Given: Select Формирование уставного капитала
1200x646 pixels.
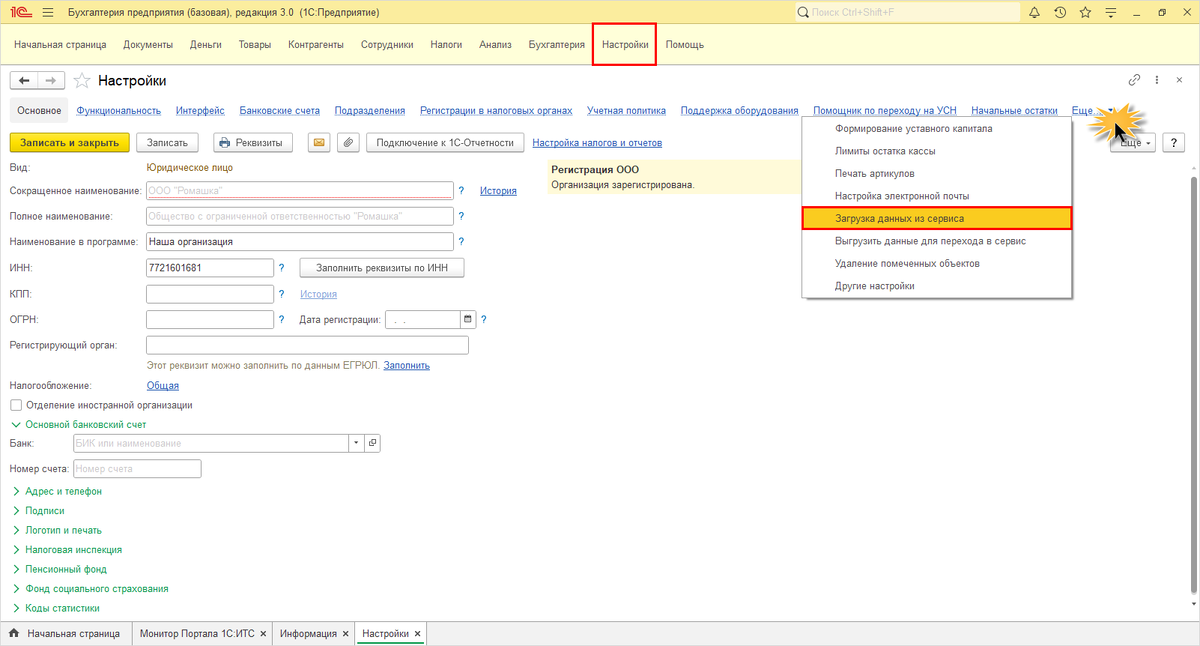Looking at the screenshot, I should (937, 129).
